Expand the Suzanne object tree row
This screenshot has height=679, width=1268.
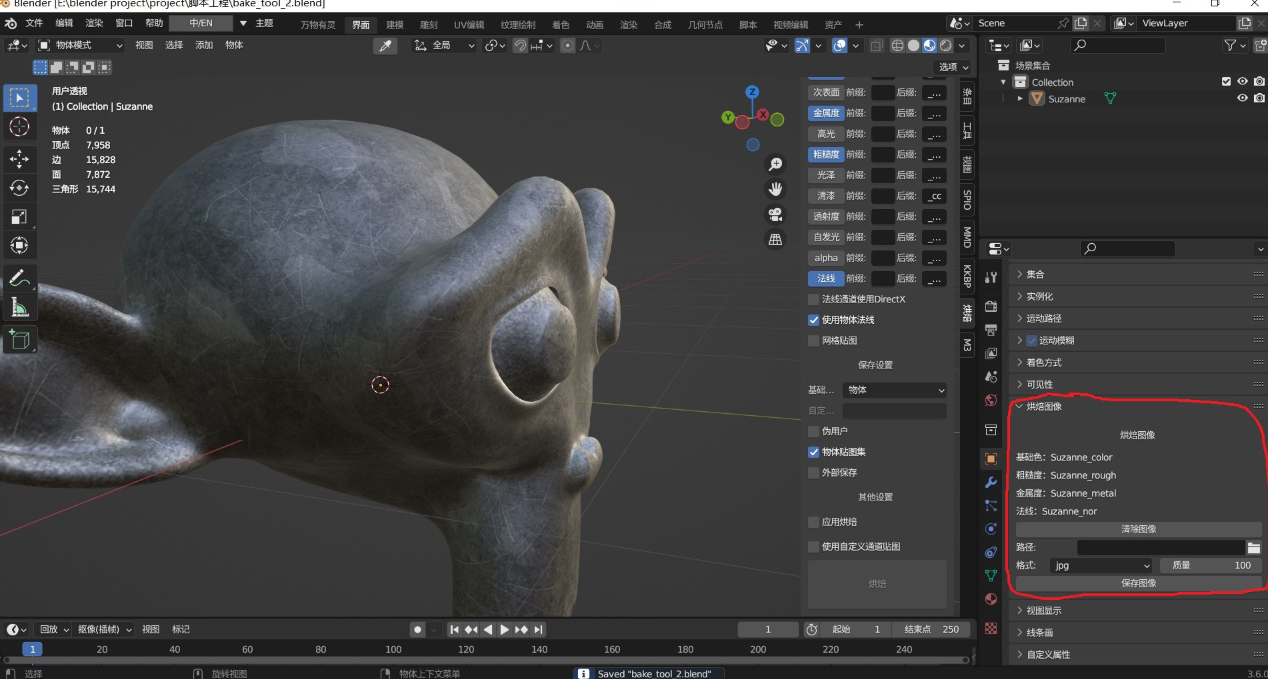tap(1021, 99)
